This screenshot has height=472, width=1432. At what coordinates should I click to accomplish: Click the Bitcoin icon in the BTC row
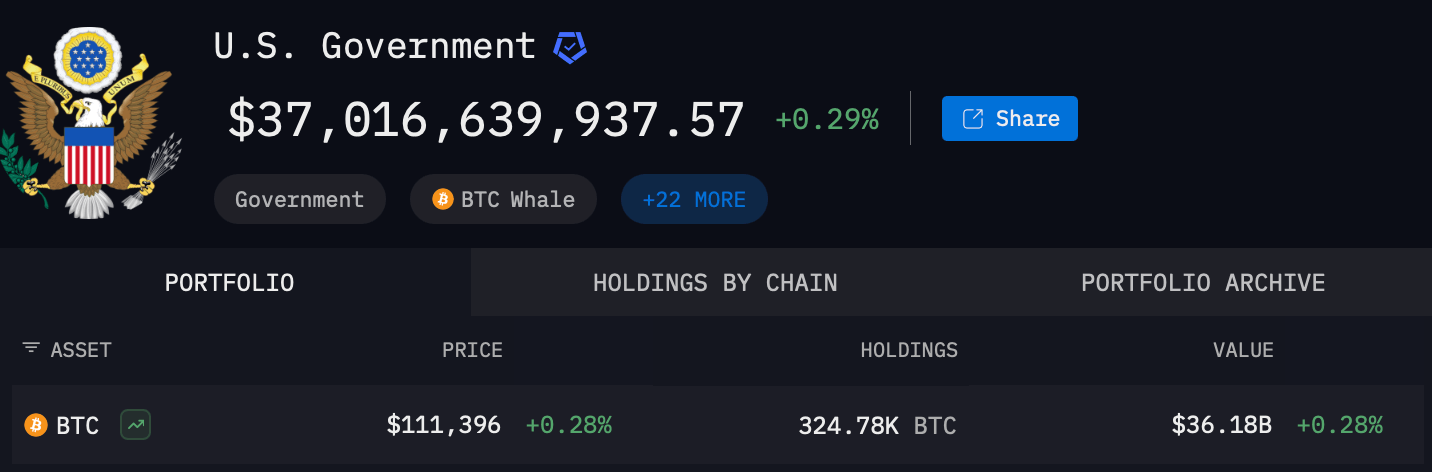(36, 425)
